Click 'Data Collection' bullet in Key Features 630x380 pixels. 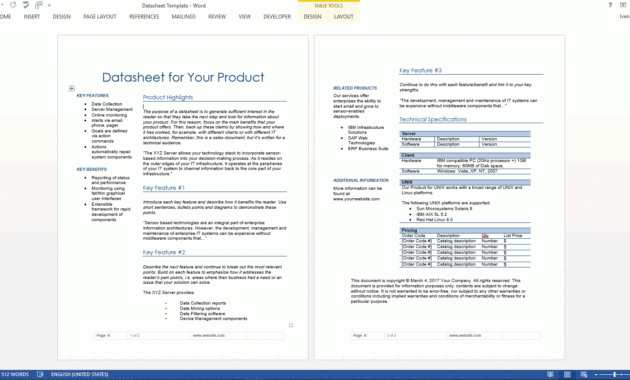click(106, 104)
